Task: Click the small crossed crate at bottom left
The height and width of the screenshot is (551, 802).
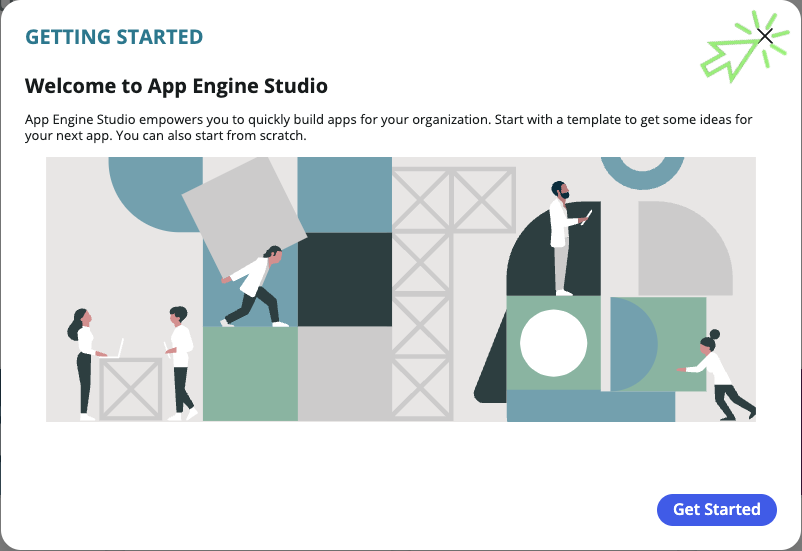Action: (130, 388)
